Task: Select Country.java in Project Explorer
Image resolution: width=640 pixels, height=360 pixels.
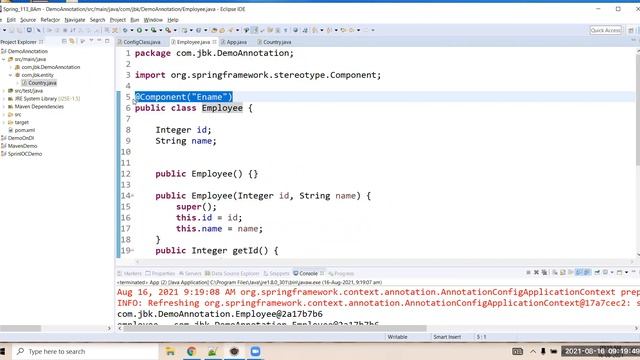Action: click(42, 83)
